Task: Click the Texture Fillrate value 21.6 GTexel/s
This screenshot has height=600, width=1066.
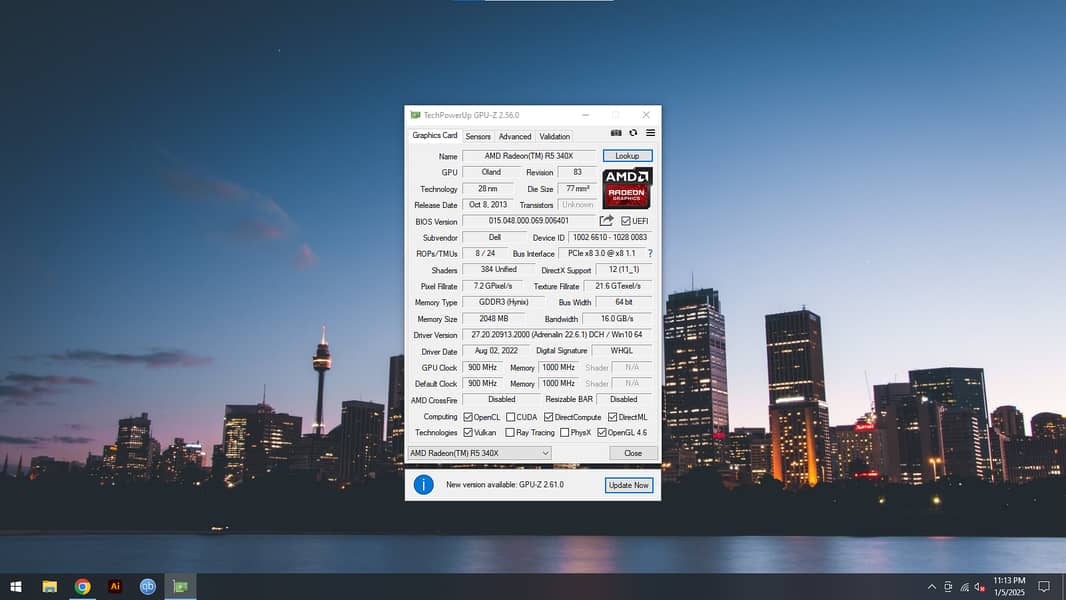Action: [617, 286]
